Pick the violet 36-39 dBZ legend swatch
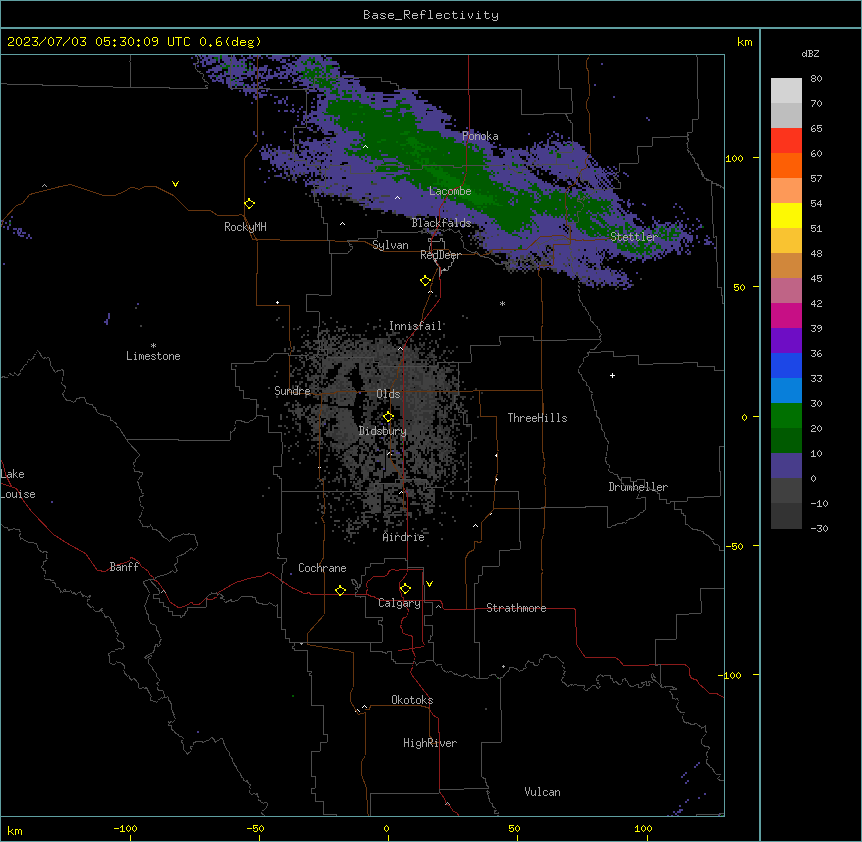Screen dimensions: 862x842 pyautogui.click(x=786, y=341)
